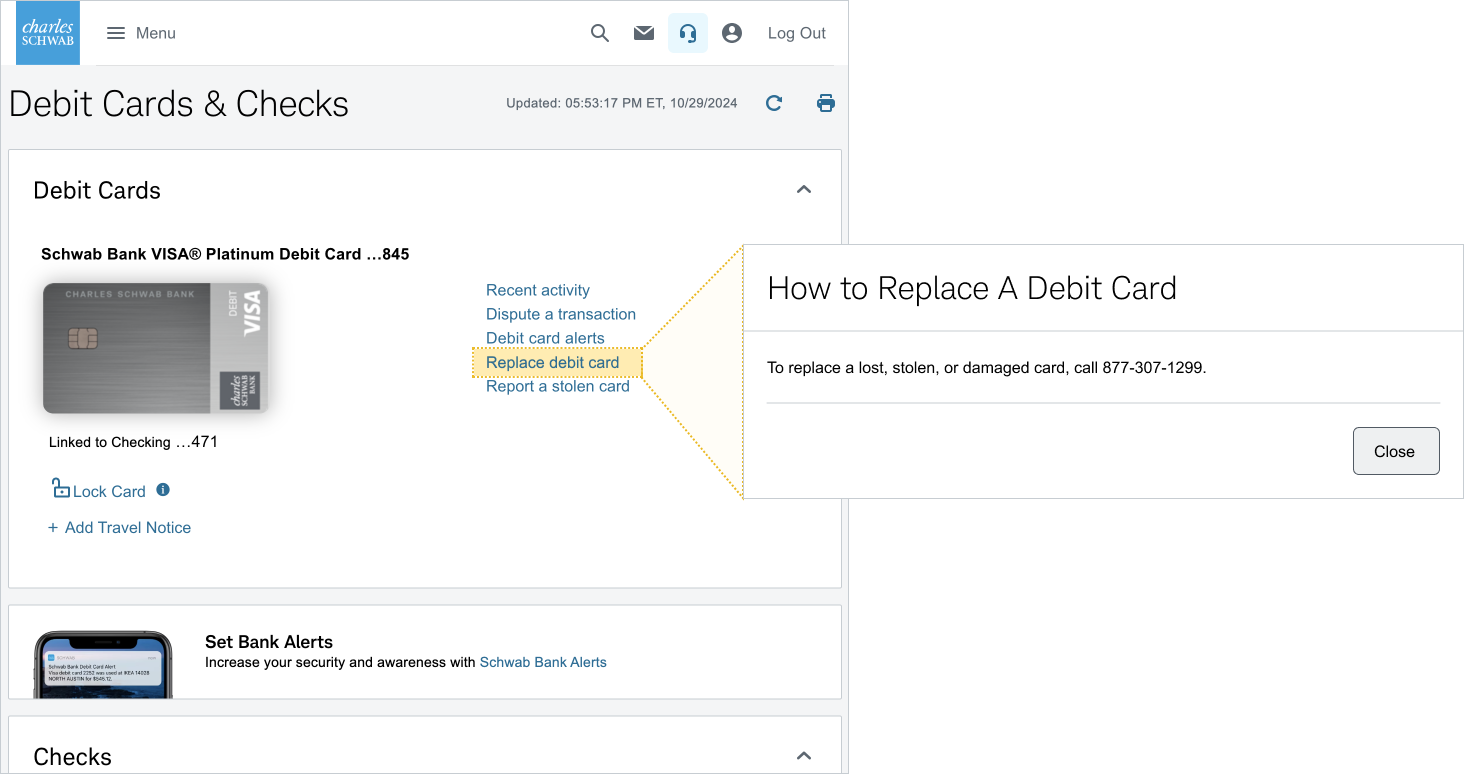Image resolution: width=1464 pixels, height=774 pixels.
Task: Click the Charles Schwab logo
Action: click(x=48, y=33)
